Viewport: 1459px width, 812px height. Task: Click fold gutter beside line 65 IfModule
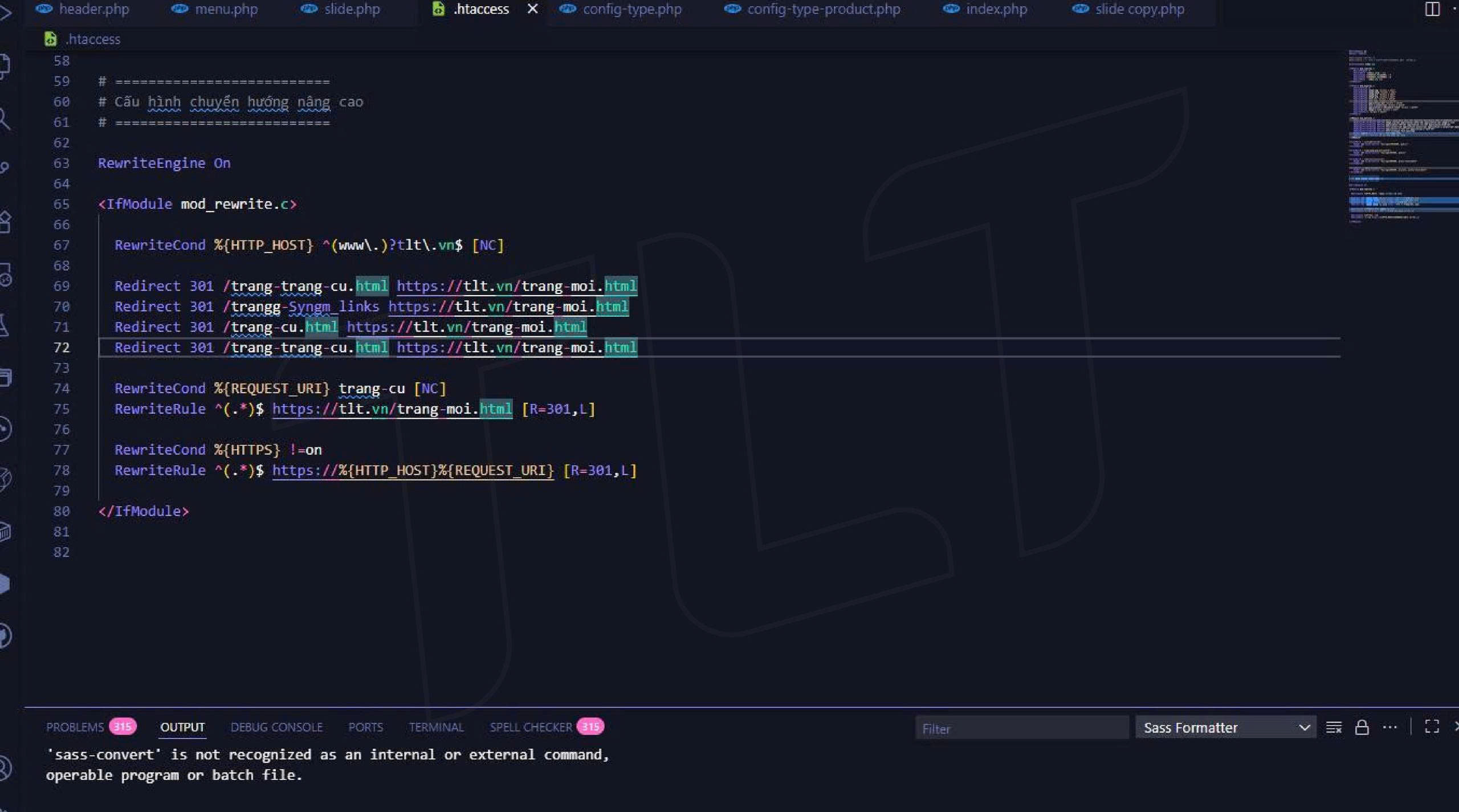85,204
